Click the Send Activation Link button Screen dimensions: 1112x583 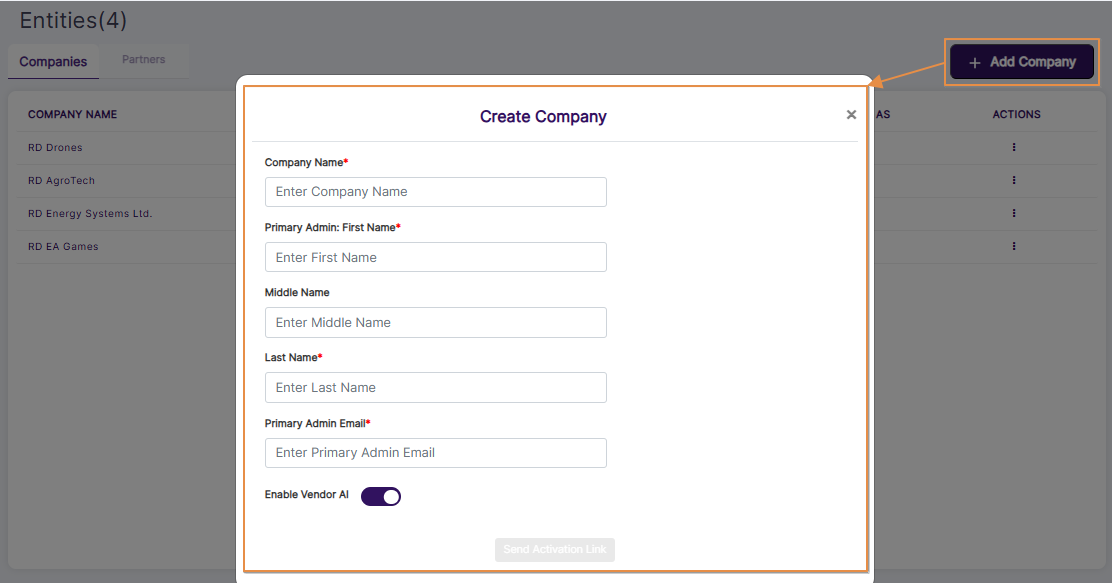click(555, 549)
